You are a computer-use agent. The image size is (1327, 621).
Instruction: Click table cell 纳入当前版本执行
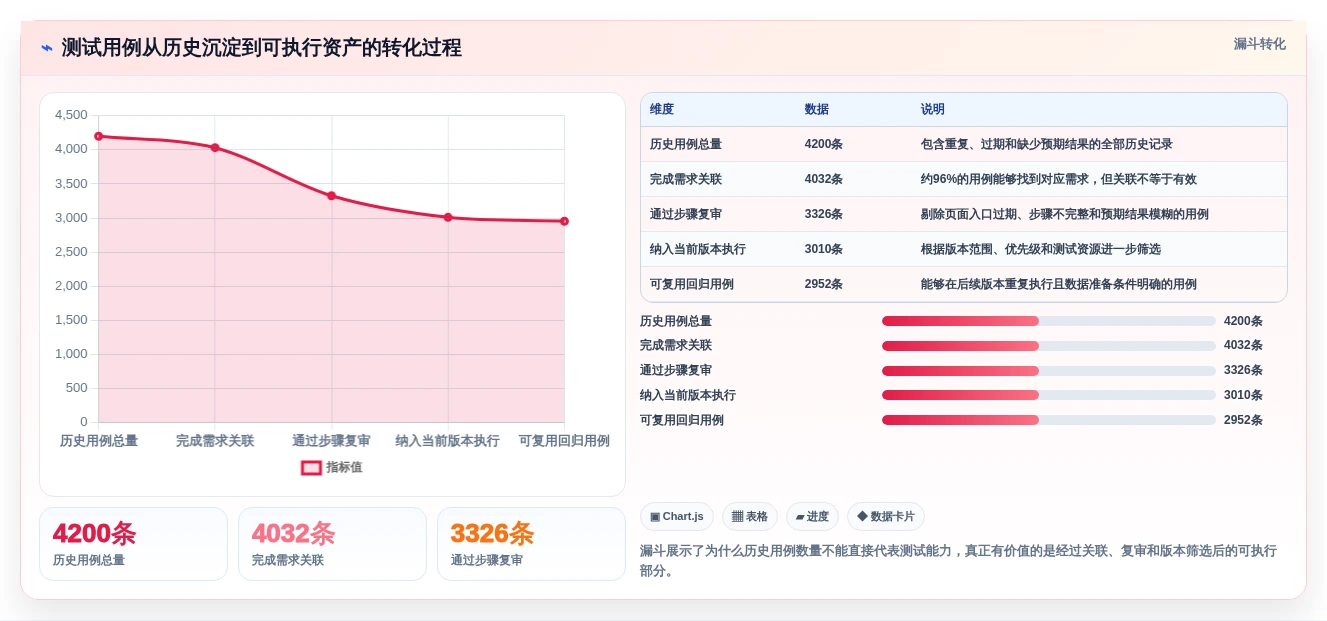click(698, 249)
